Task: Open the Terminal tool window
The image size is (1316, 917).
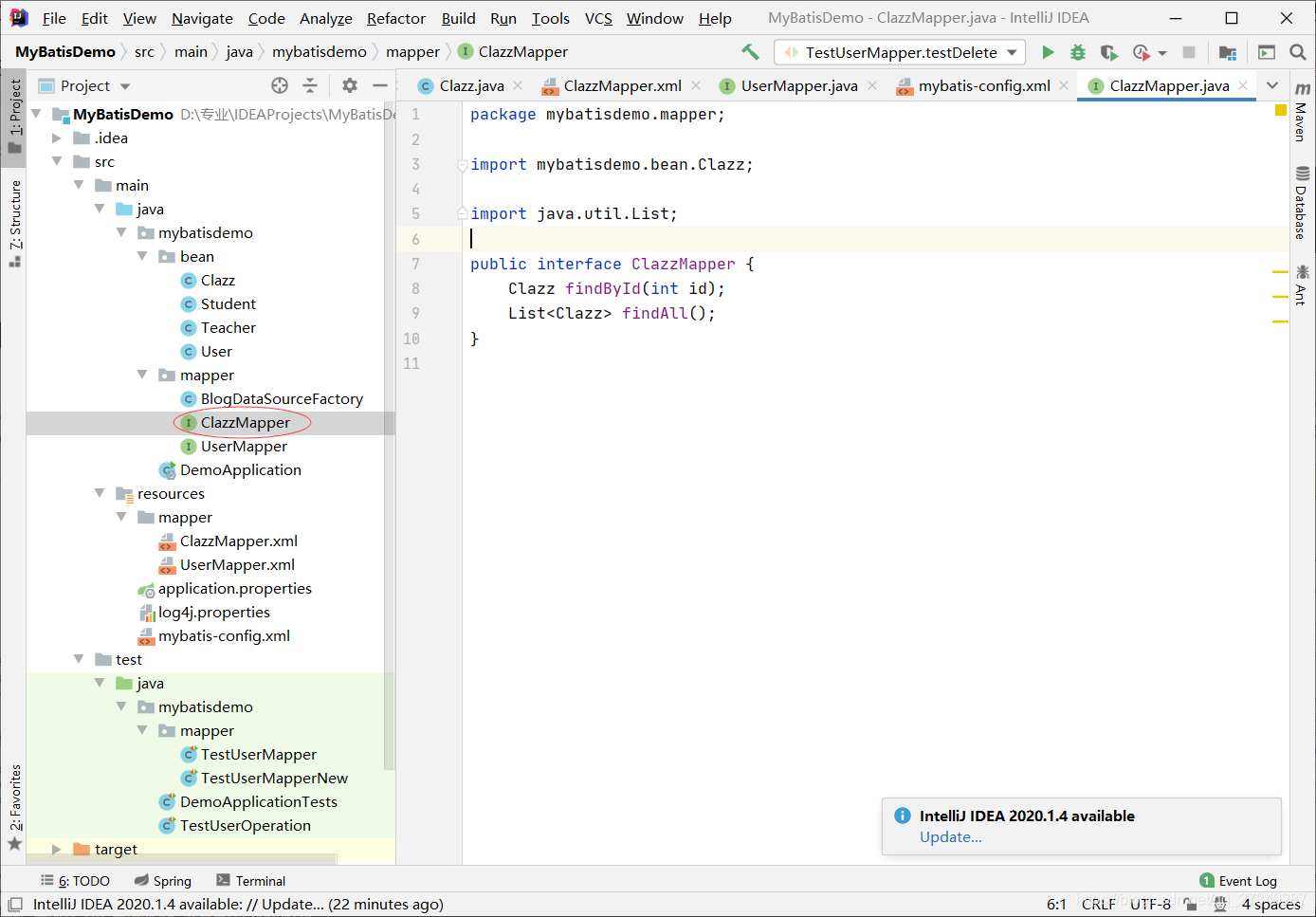Action: click(x=250, y=881)
